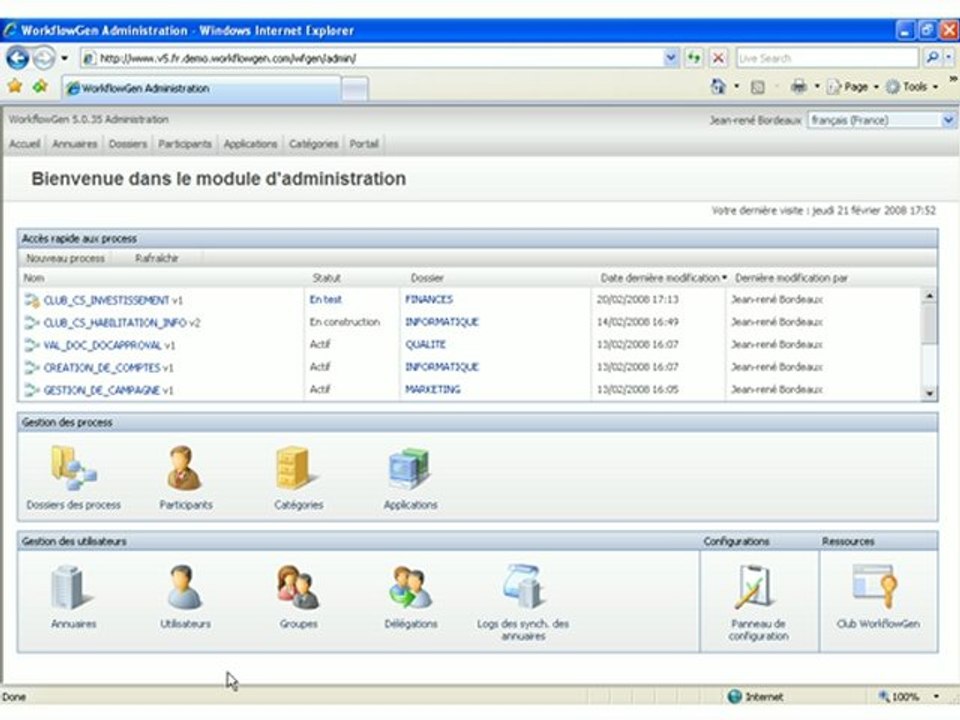Click the Nouveau process button
960x720 pixels.
coord(66,258)
